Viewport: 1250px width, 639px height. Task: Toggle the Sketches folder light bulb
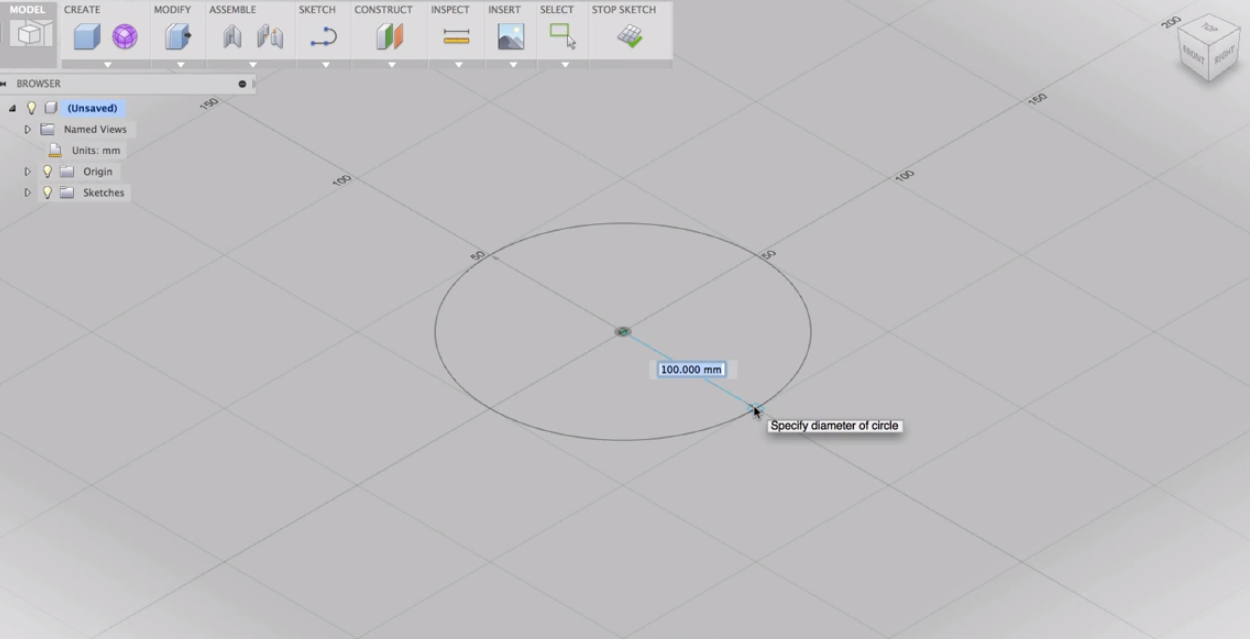click(48, 192)
